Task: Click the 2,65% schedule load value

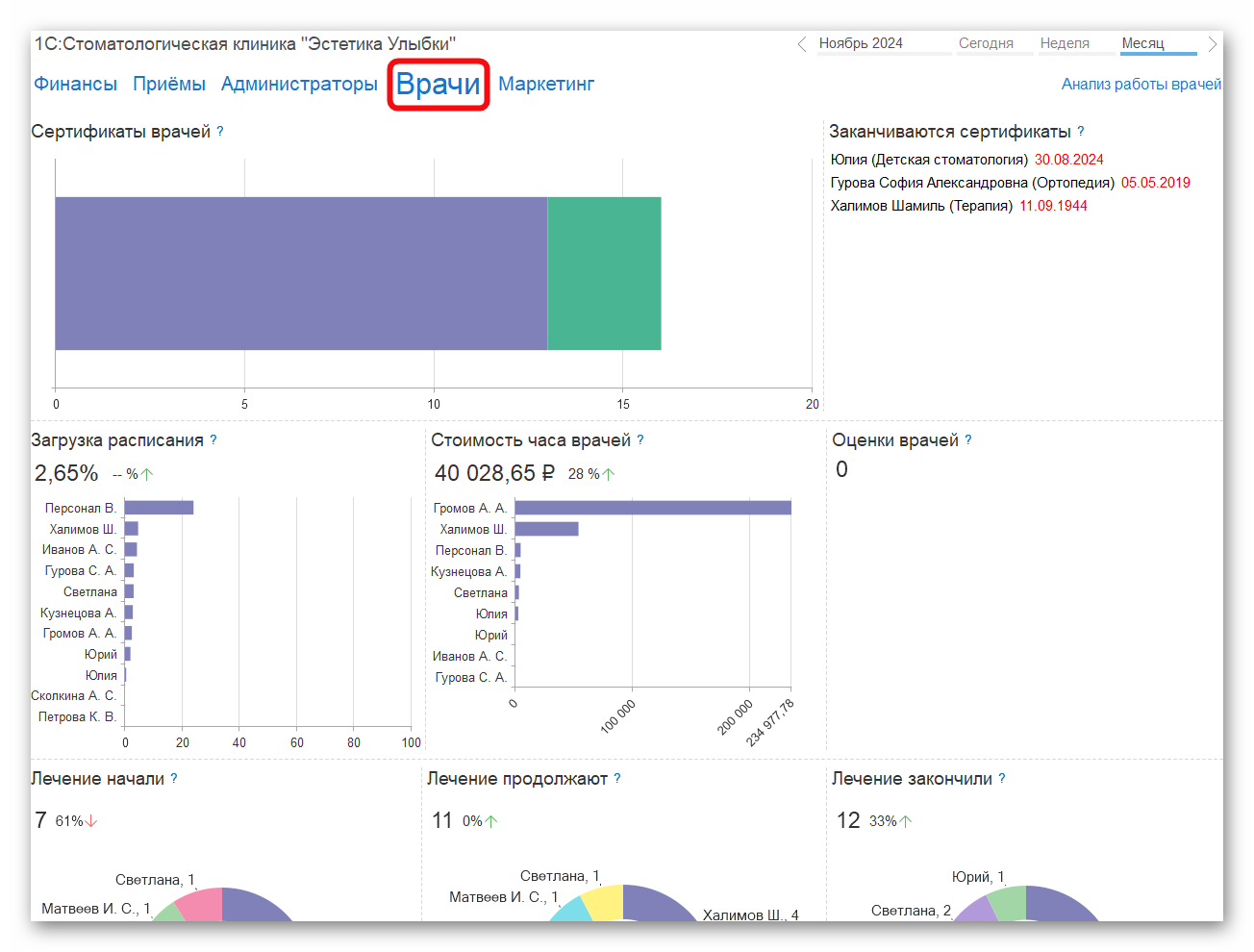Action: pyautogui.click(x=66, y=473)
